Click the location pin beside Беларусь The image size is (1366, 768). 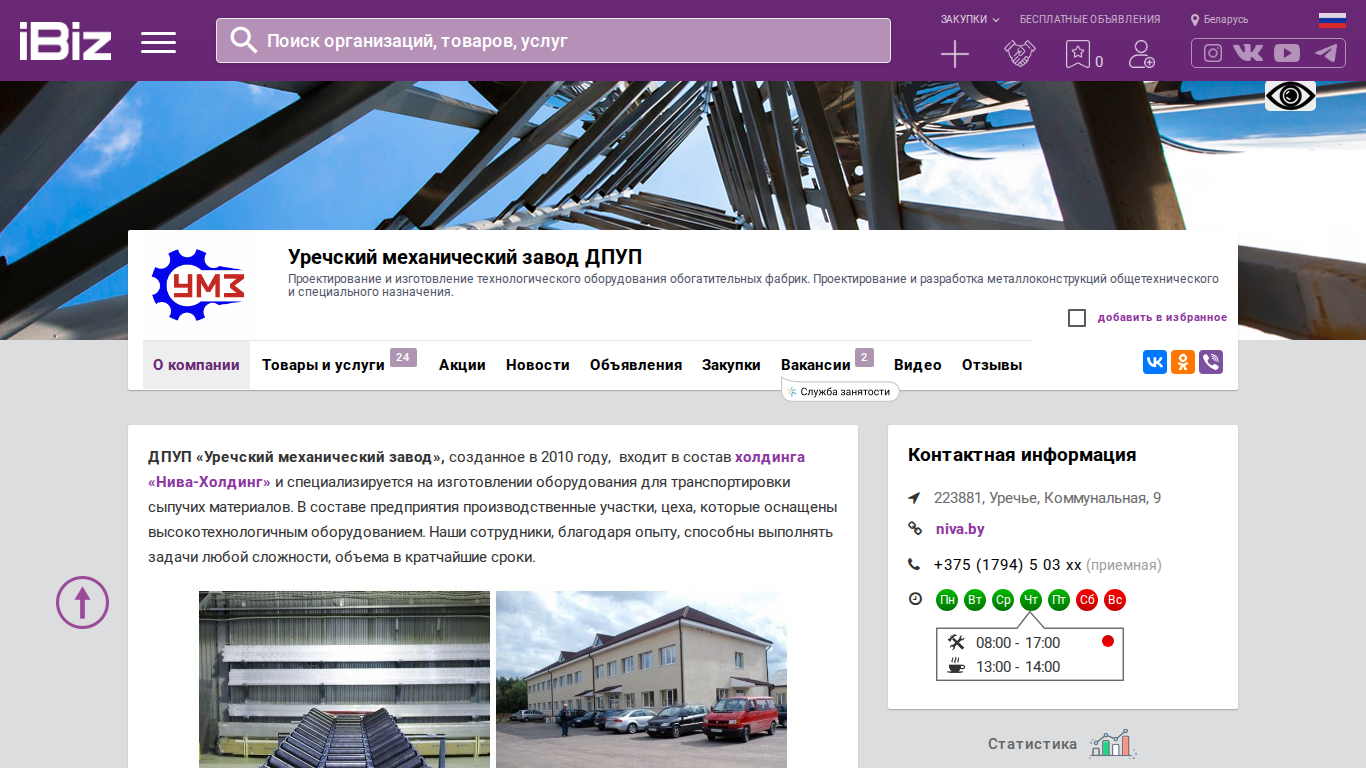[x=1195, y=20]
